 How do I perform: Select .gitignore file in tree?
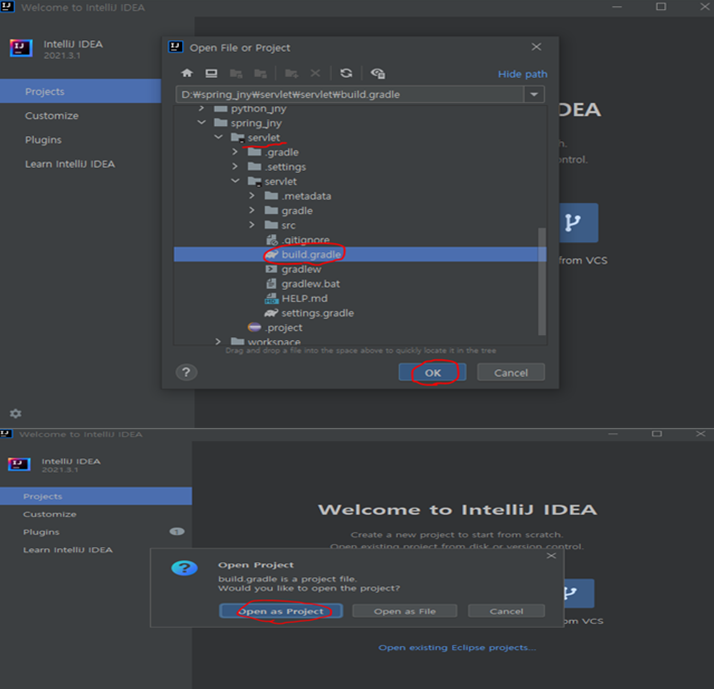click(x=306, y=240)
